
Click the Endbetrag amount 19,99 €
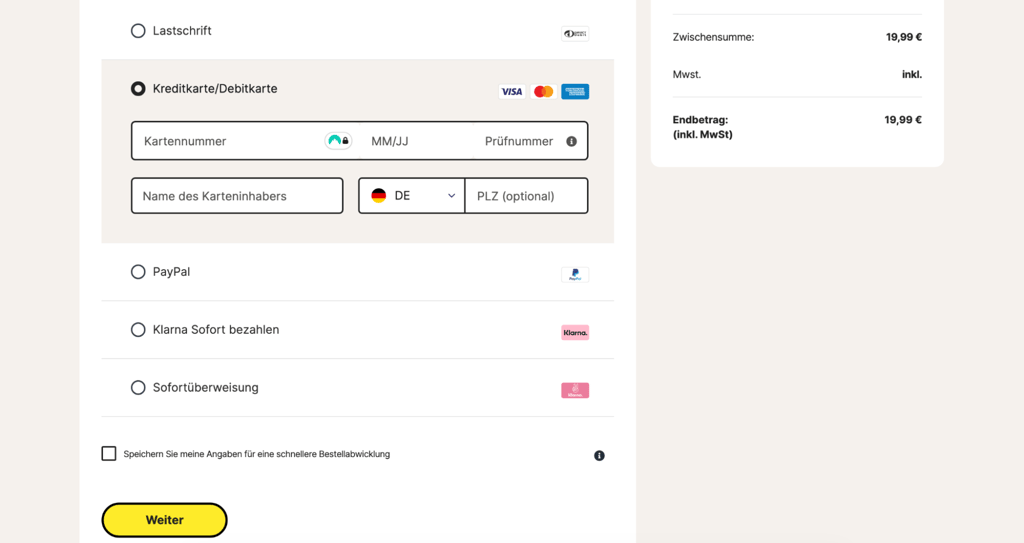click(903, 120)
